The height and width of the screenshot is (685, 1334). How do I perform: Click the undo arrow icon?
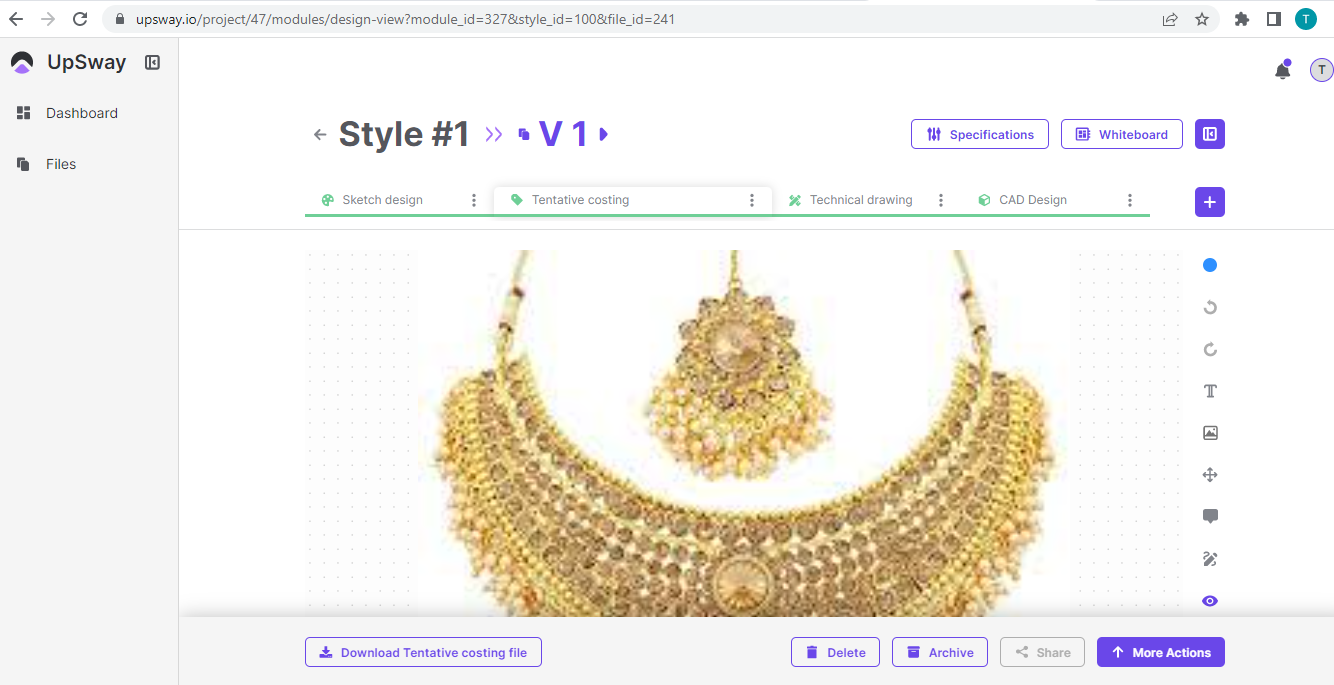click(1210, 307)
